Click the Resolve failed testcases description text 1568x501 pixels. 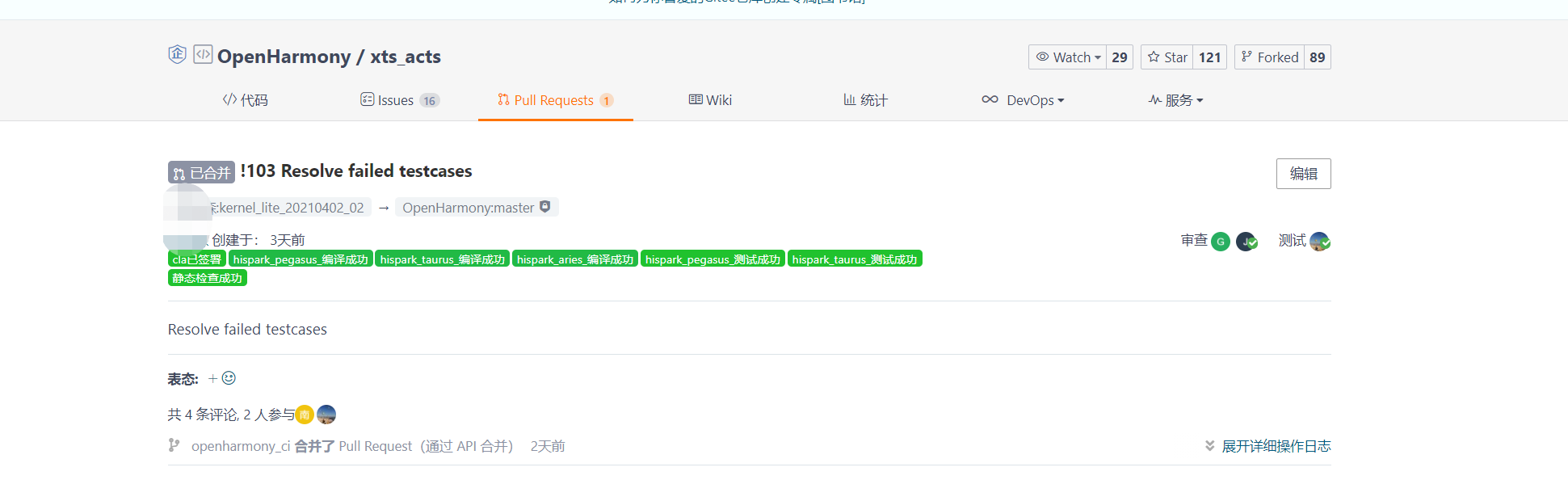tap(247, 329)
